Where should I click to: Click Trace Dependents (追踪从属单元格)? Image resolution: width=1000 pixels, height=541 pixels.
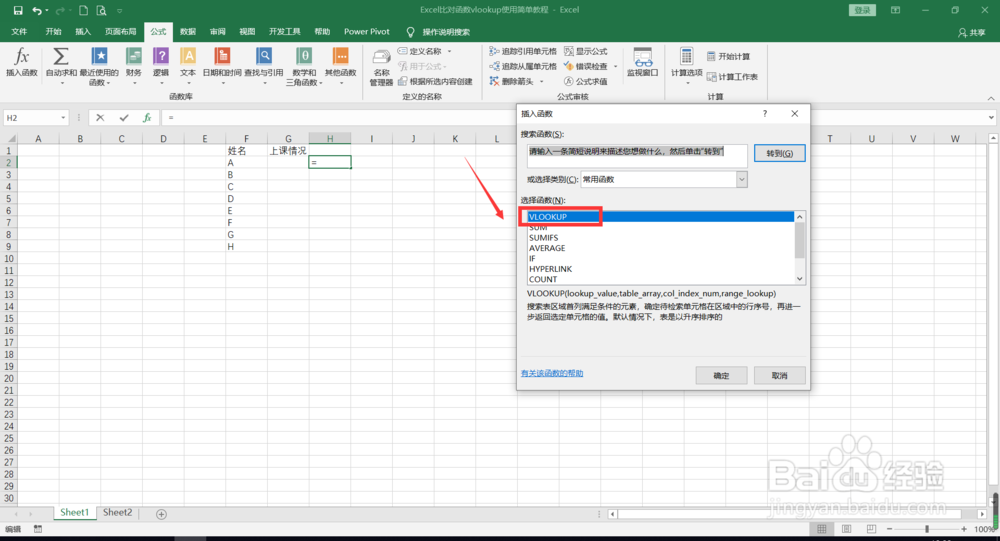click(523, 66)
